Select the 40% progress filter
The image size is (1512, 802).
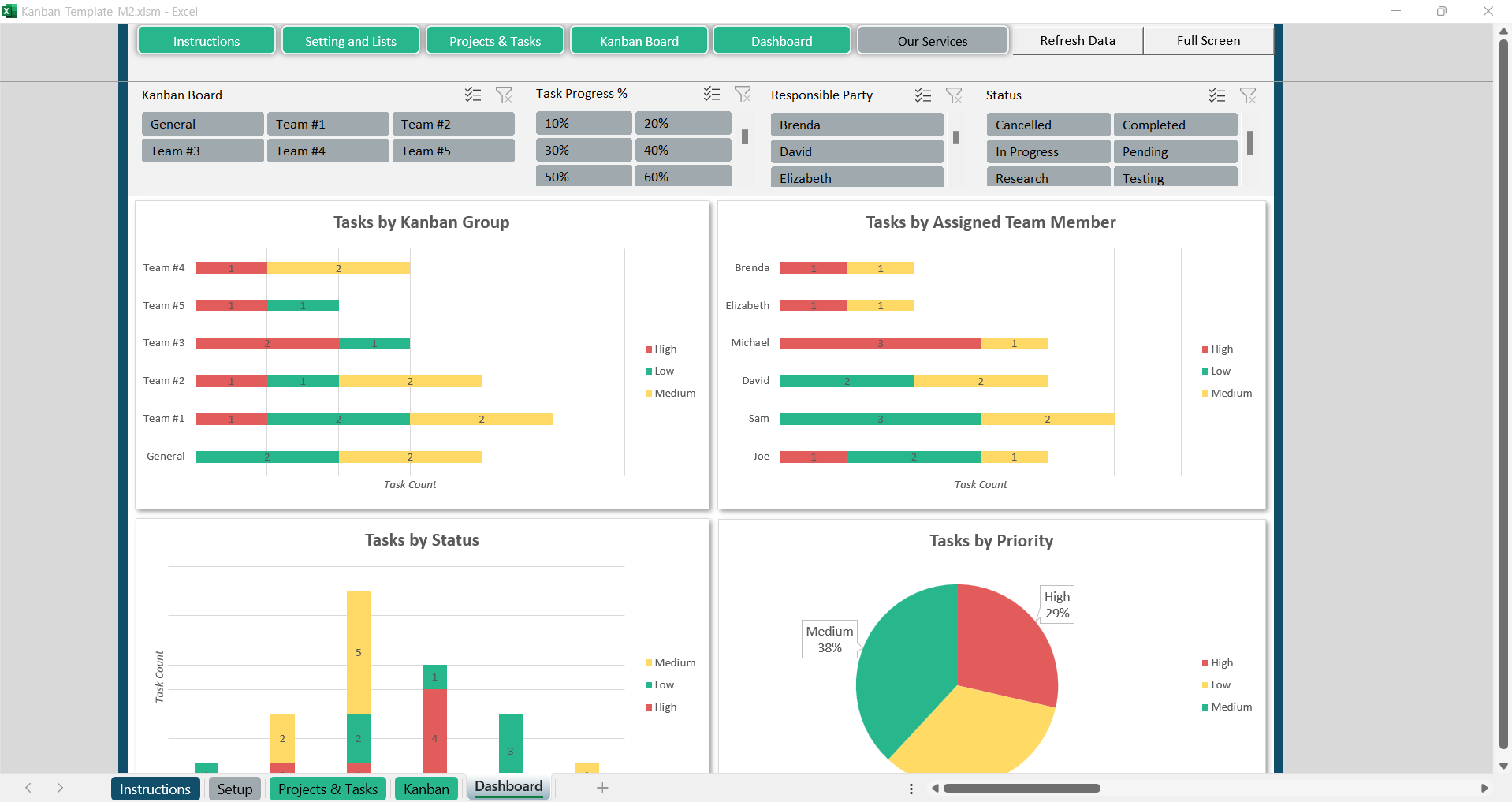[683, 150]
